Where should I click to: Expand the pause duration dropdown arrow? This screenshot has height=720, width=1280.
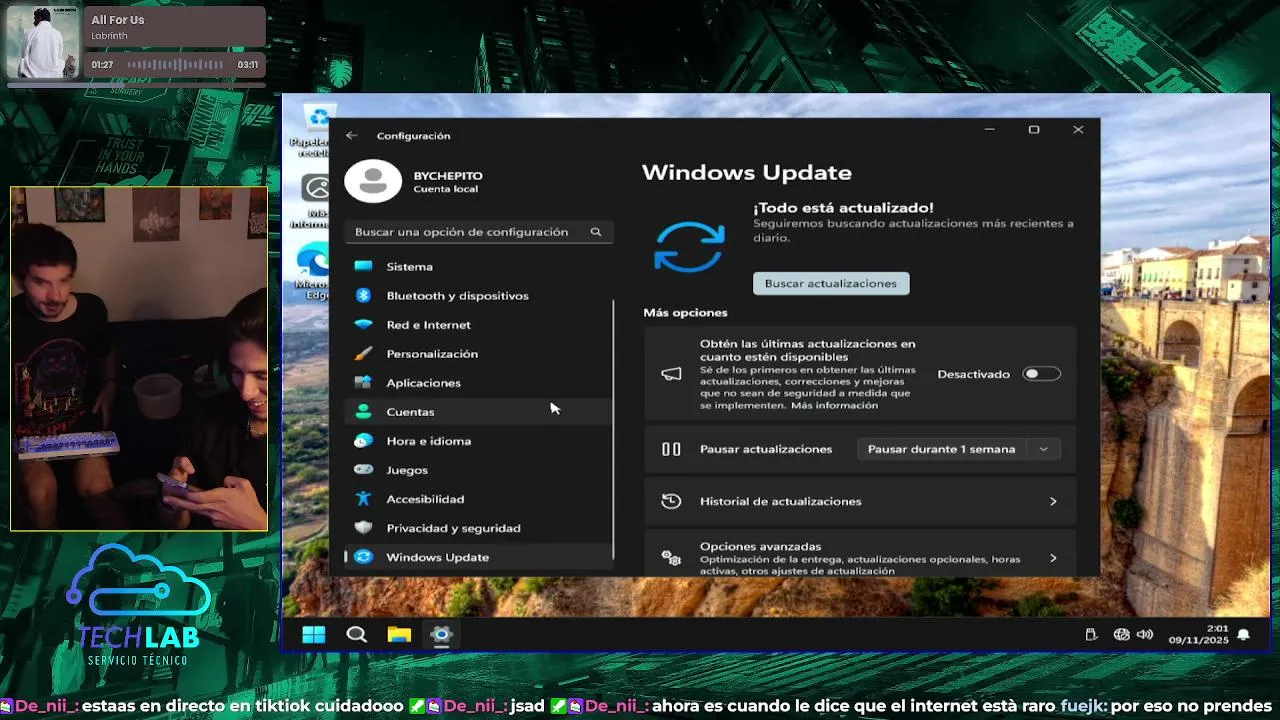pyautogui.click(x=1043, y=449)
